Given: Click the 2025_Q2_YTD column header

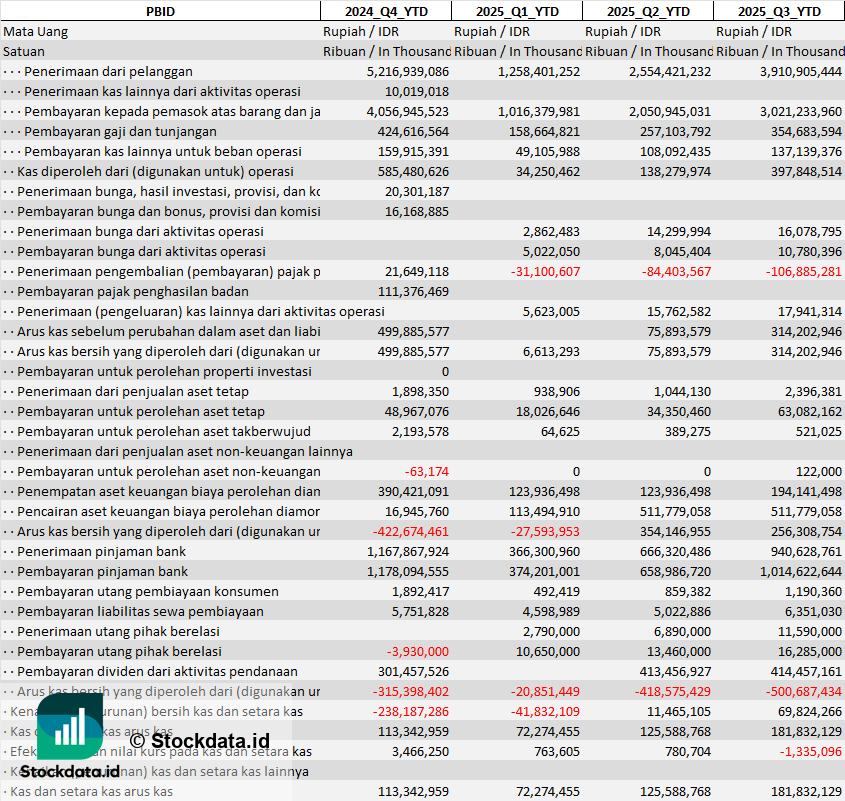Looking at the screenshot, I should 647,11.
